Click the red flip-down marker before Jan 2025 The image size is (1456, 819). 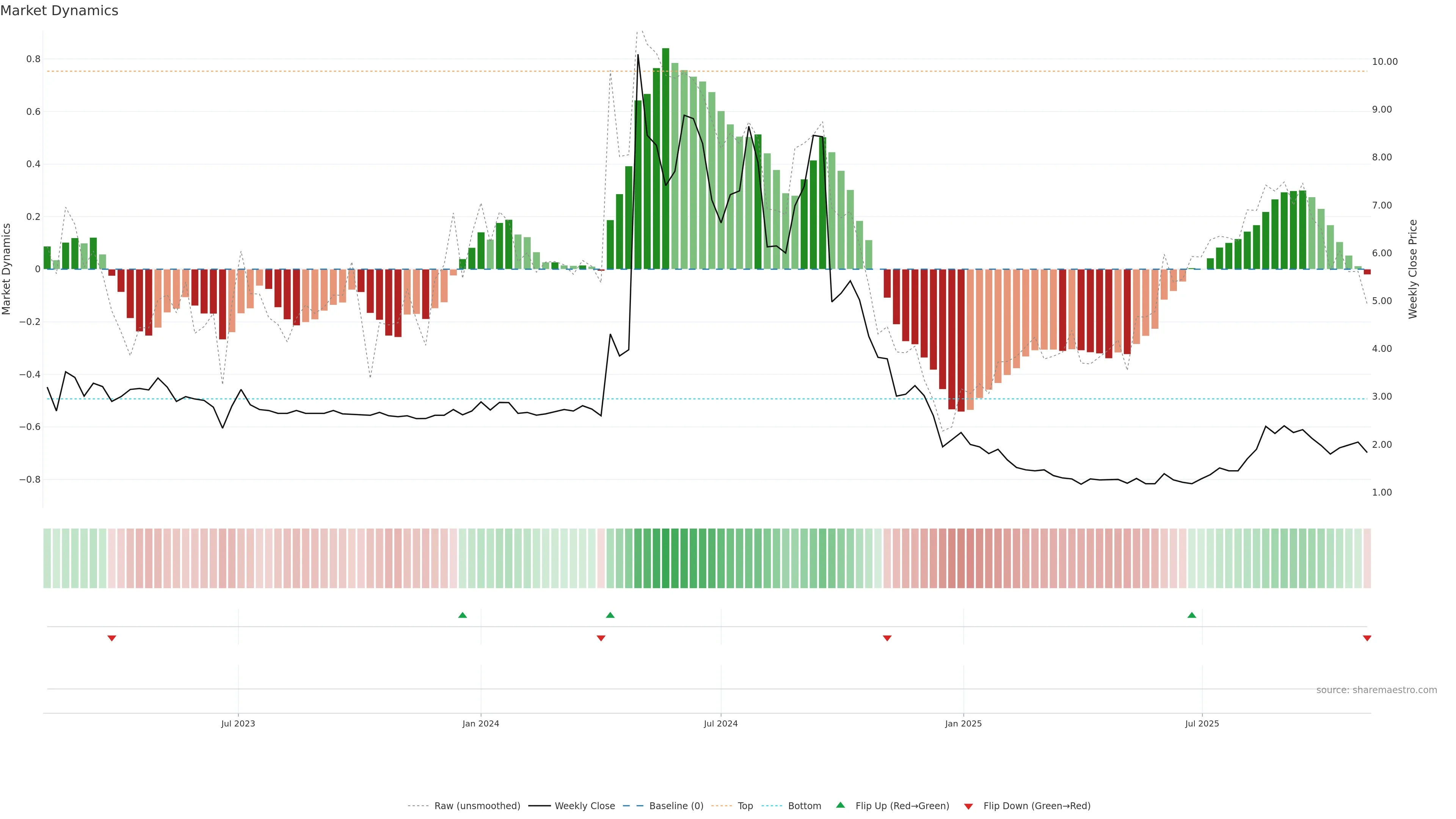(x=887, y=638)
